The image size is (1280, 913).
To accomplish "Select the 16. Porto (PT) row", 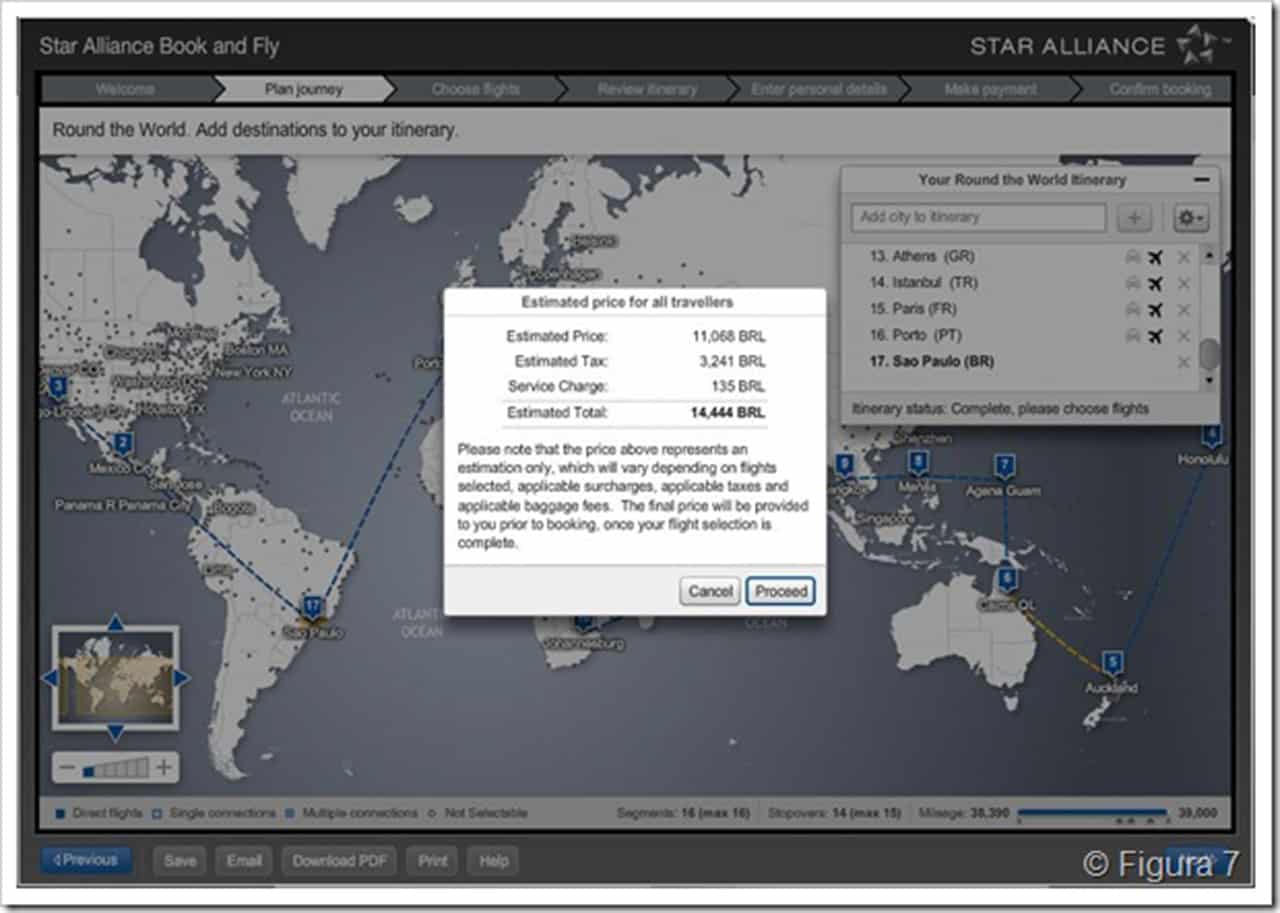I will pyautogui.click(x=1021, y=335).
